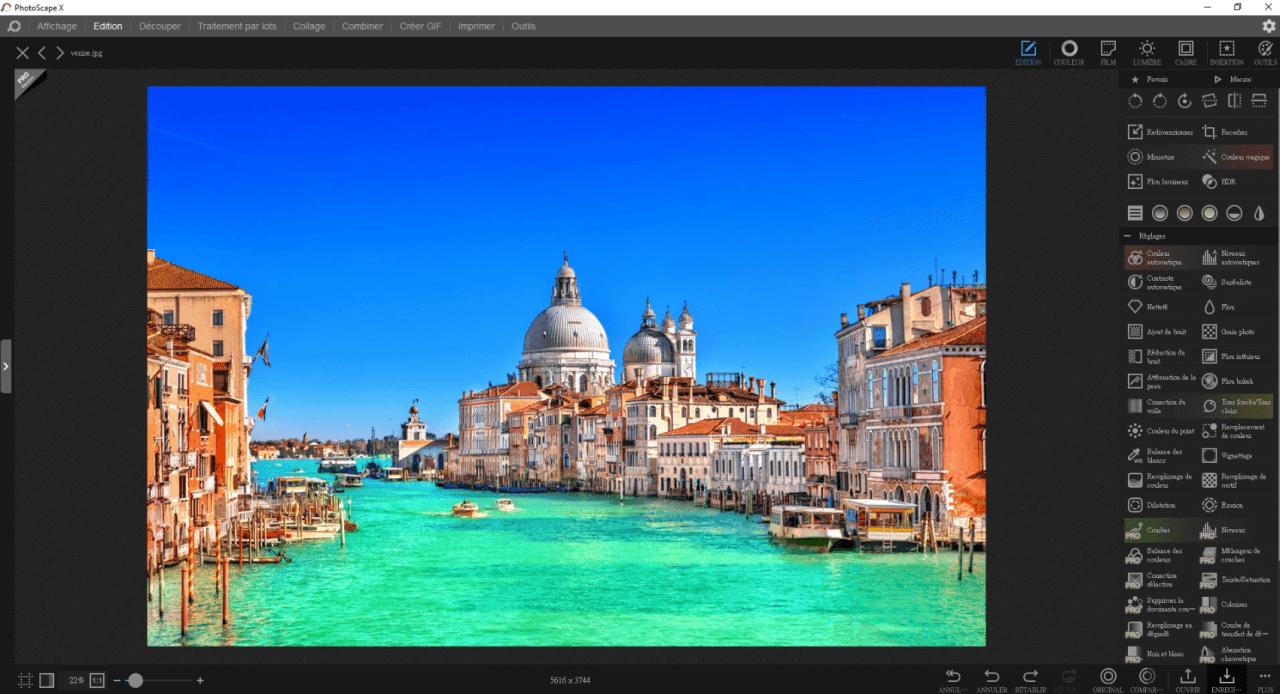Click the Enregistrer save button
This screenshot has width=1280, height=694.
click(x=1227, y=680)
